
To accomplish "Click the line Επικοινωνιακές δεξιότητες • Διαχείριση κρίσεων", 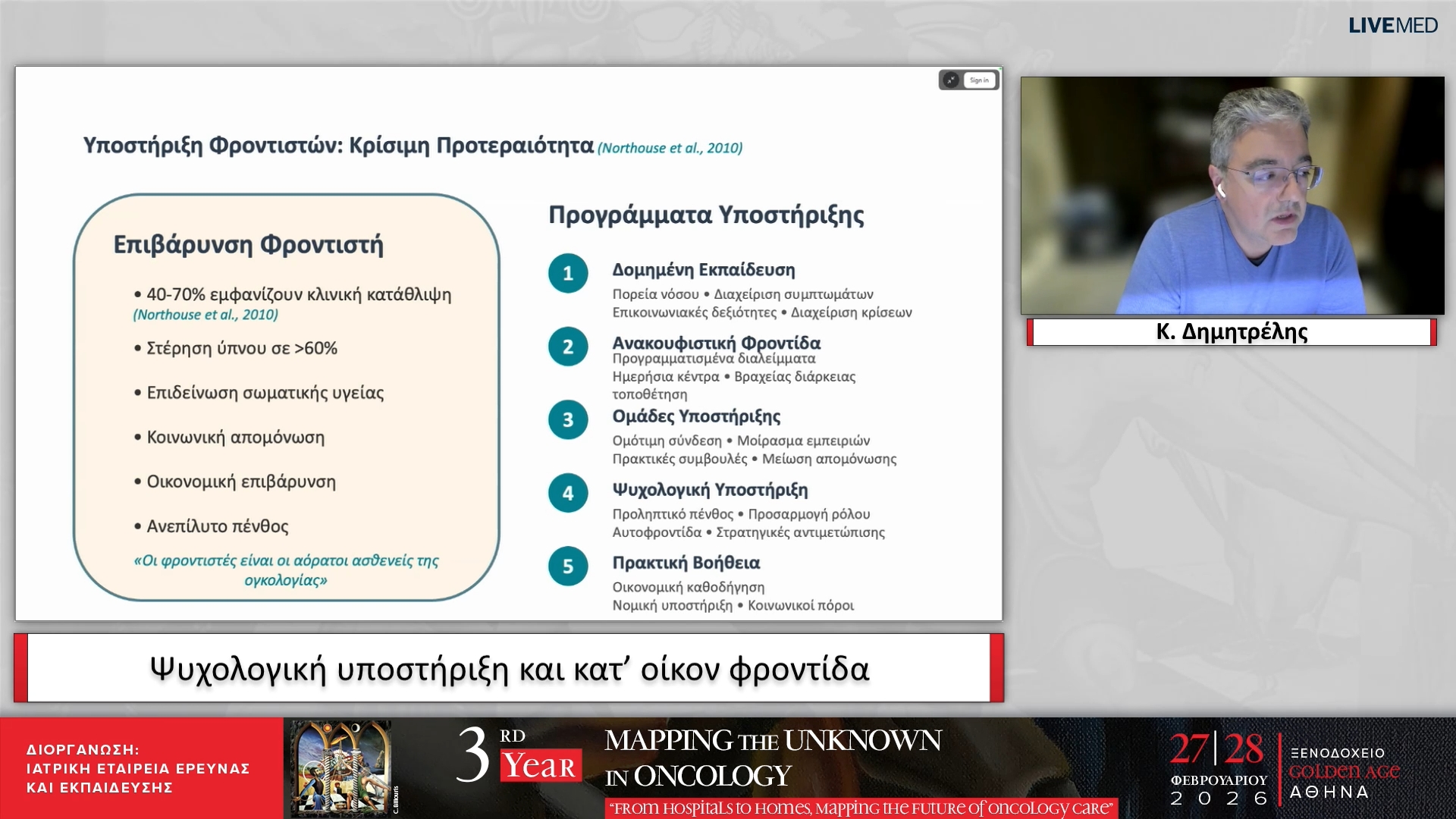I will [x=762, y=312].
